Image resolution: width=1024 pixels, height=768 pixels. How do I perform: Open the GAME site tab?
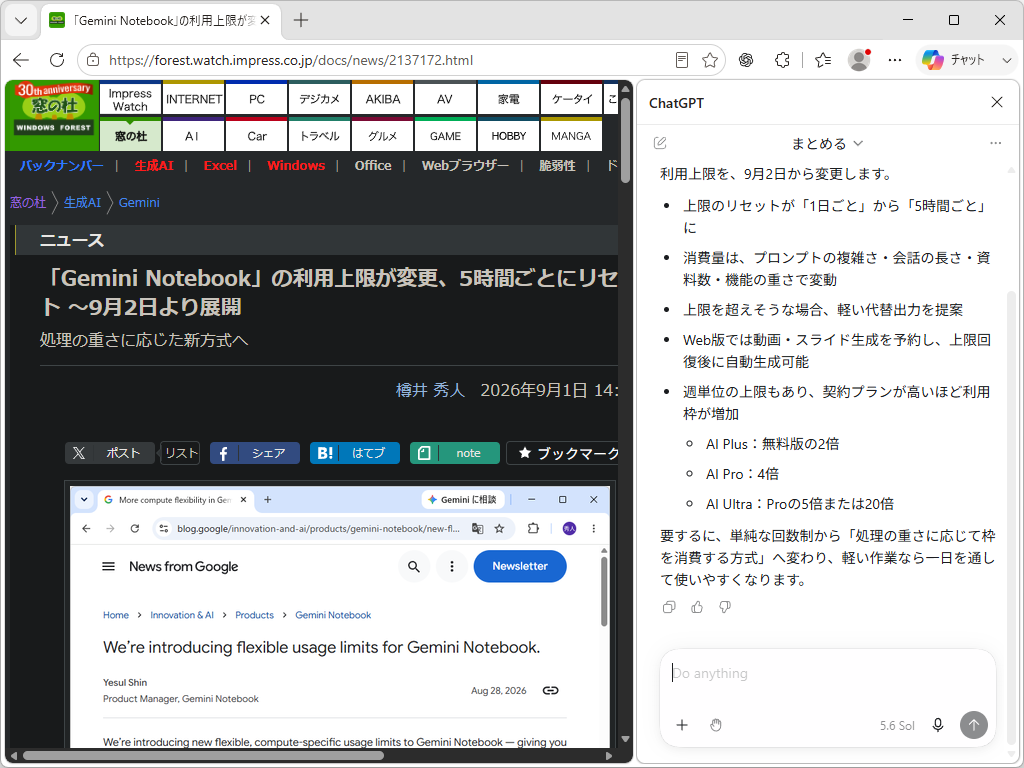click(x=445, y=136)
